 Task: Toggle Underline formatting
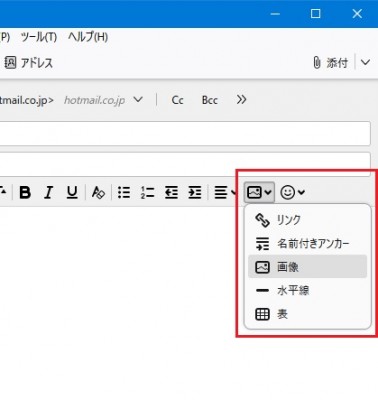tap(72, 192)
